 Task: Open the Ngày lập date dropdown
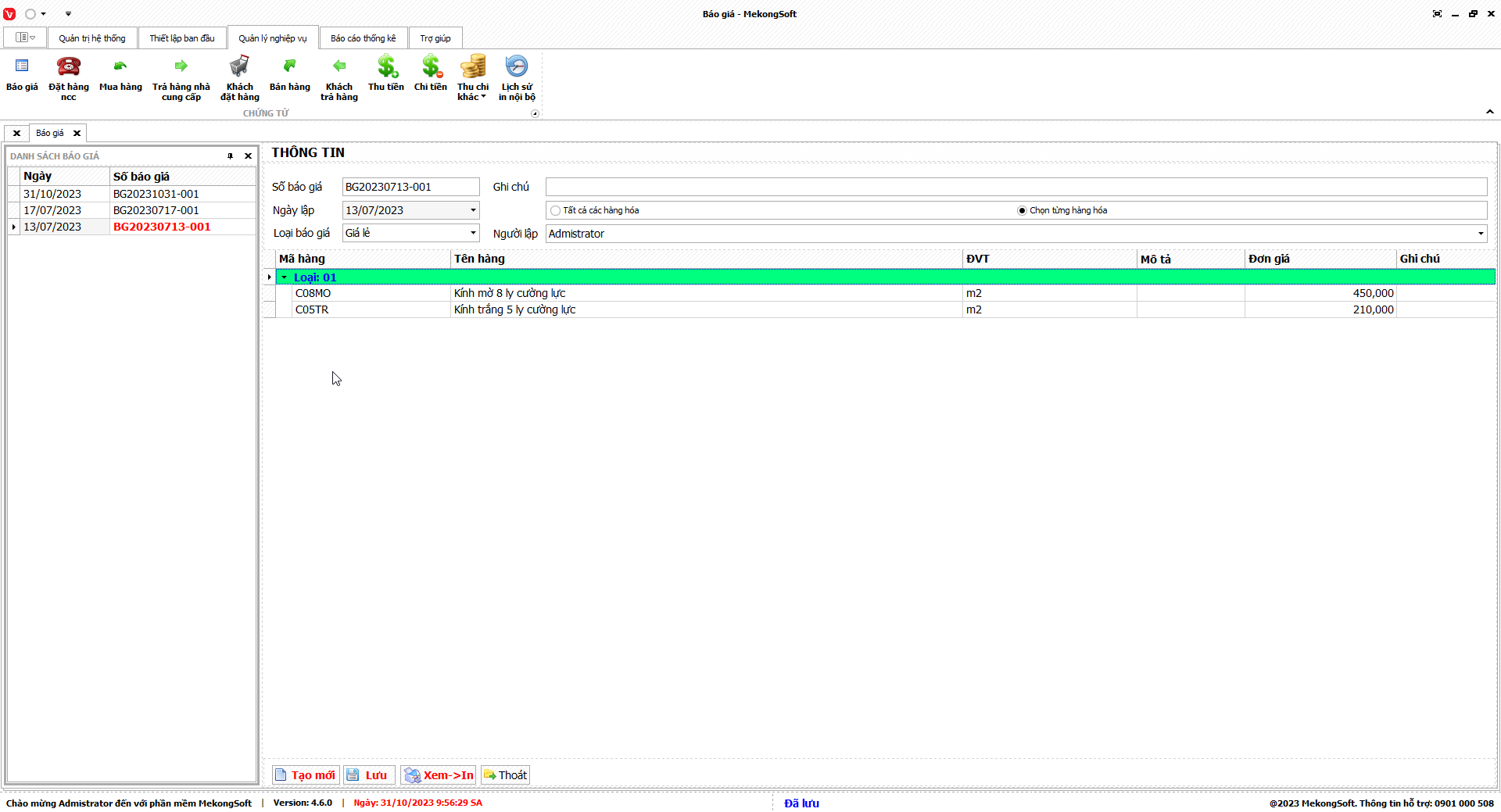pyautogui.click(x=473, y=210)
